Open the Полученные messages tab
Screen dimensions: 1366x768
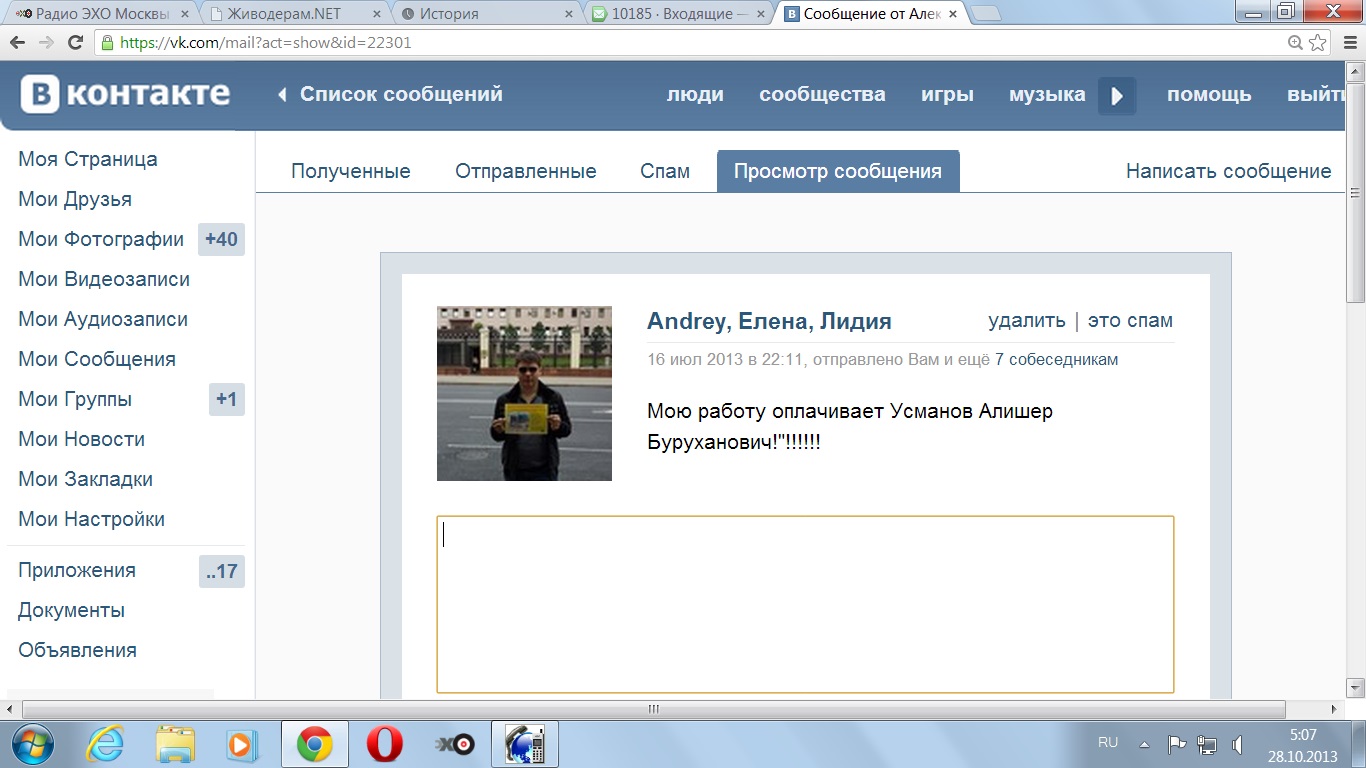point(351,171)
